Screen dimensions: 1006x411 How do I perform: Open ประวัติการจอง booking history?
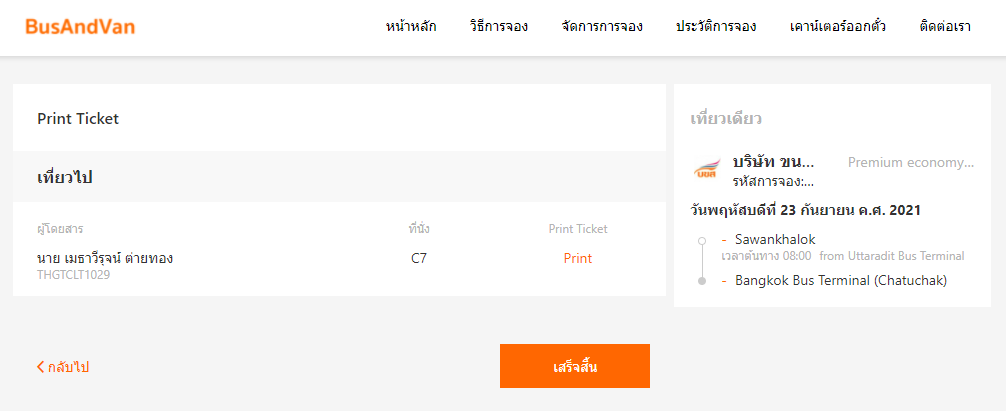(x=716, y=27)
